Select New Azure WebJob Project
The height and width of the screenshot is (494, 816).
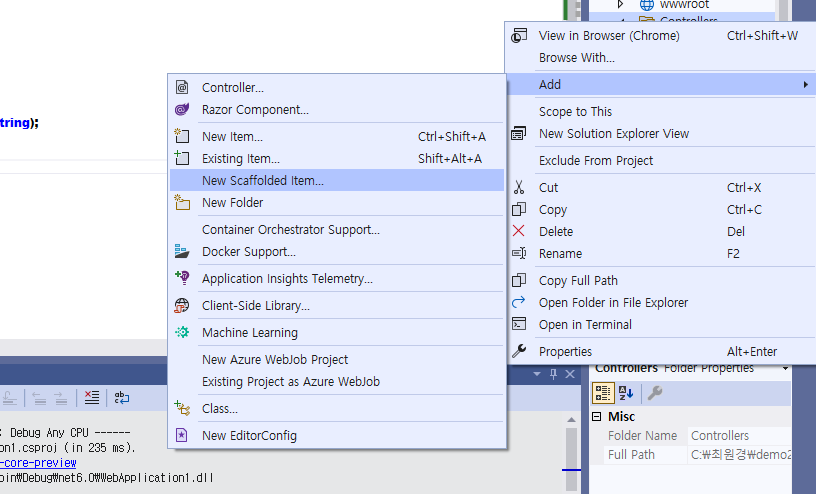click(x=337, y=360)
